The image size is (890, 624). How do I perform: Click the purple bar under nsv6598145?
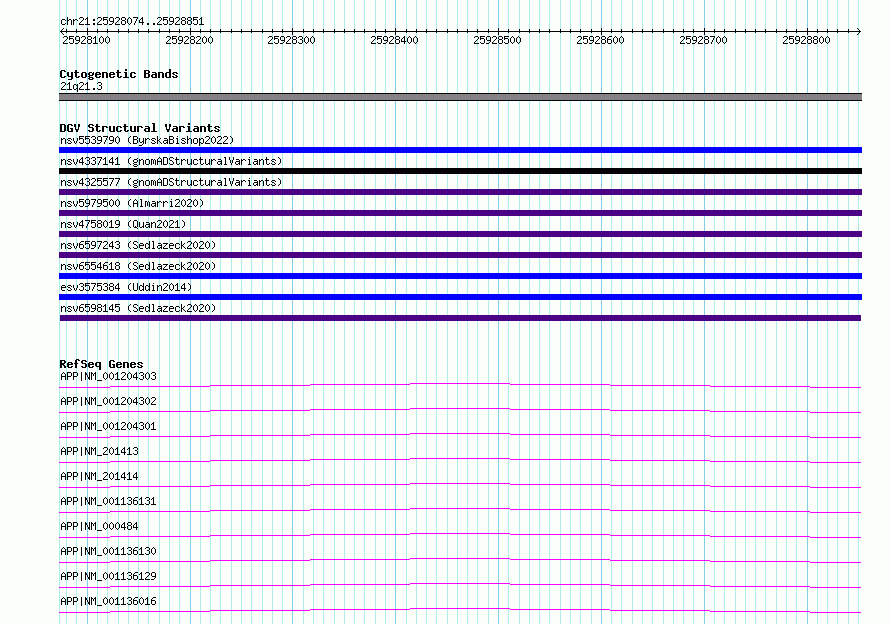pyautogui.click(x=460, y=318)
